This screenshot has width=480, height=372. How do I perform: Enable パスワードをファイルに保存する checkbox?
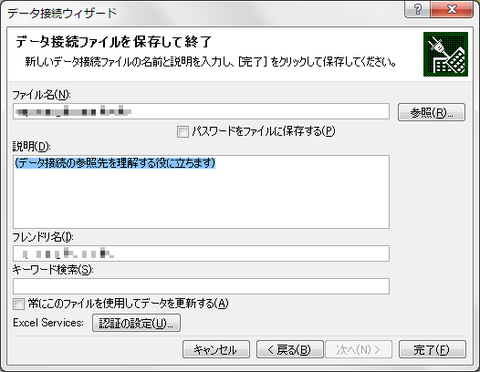183,132
